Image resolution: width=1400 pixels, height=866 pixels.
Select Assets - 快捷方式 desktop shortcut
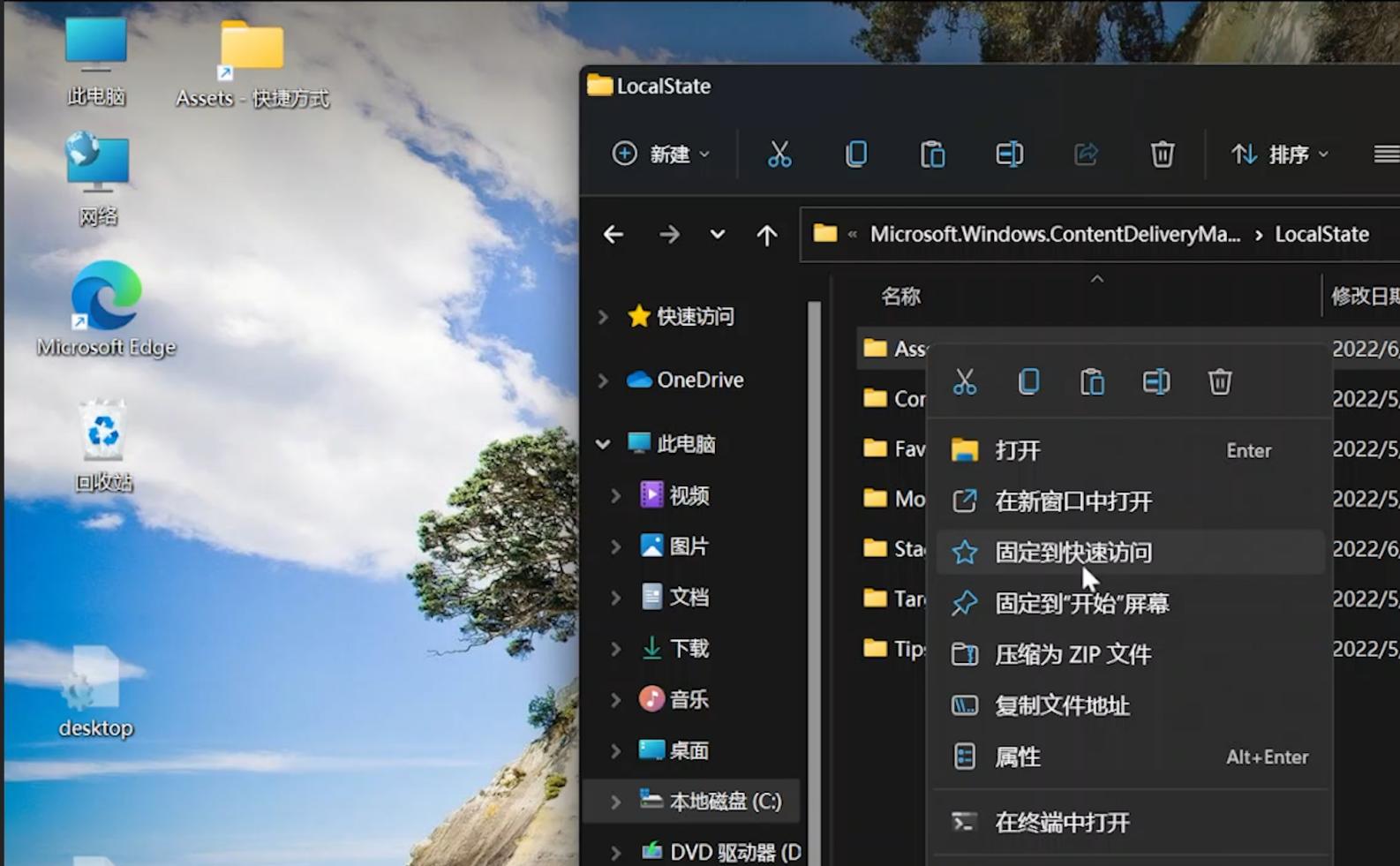(252, 64)
